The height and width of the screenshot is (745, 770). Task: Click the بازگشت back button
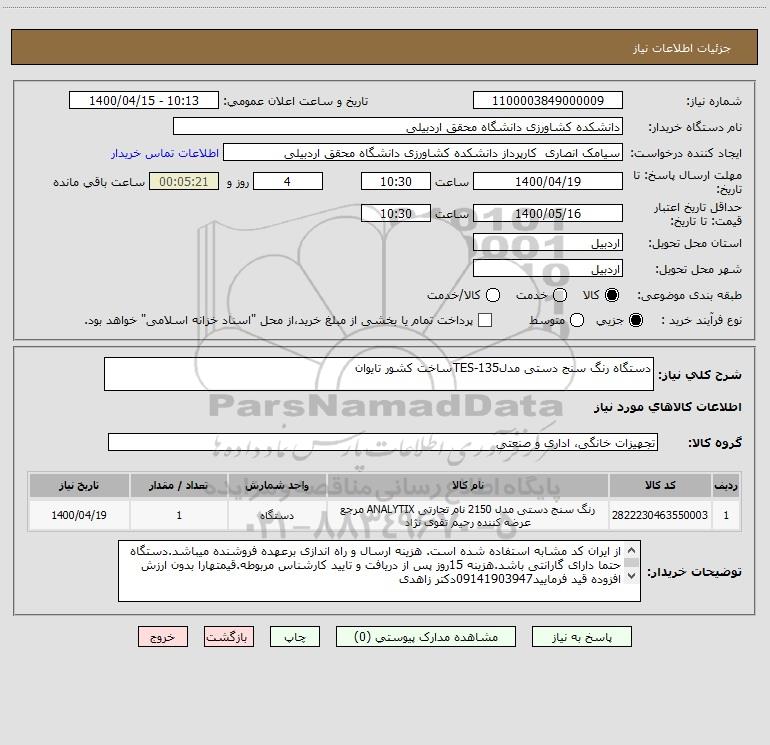coord(229,636)
